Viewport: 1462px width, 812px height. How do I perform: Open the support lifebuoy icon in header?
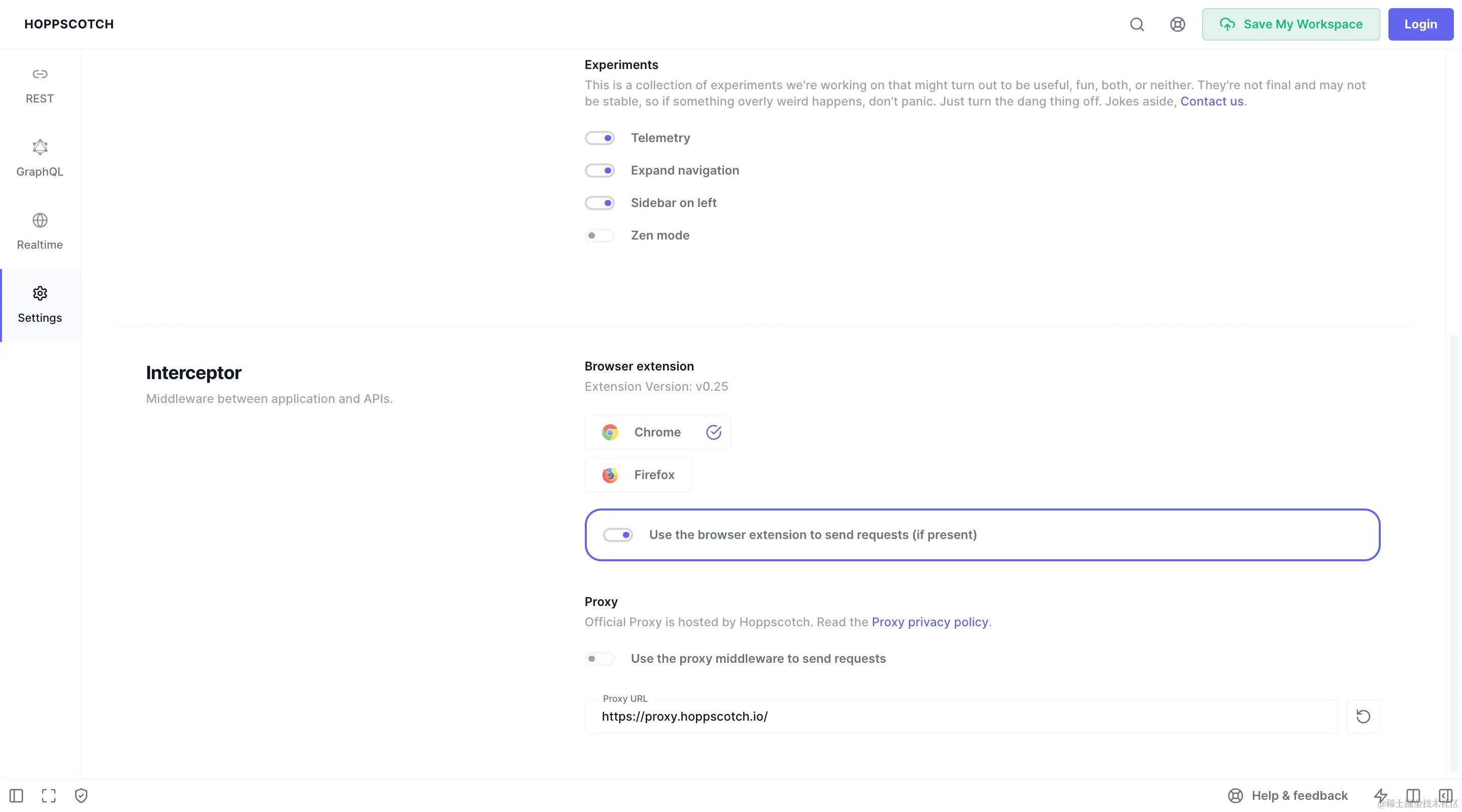pyautogui.click(x=1177, y=24)
